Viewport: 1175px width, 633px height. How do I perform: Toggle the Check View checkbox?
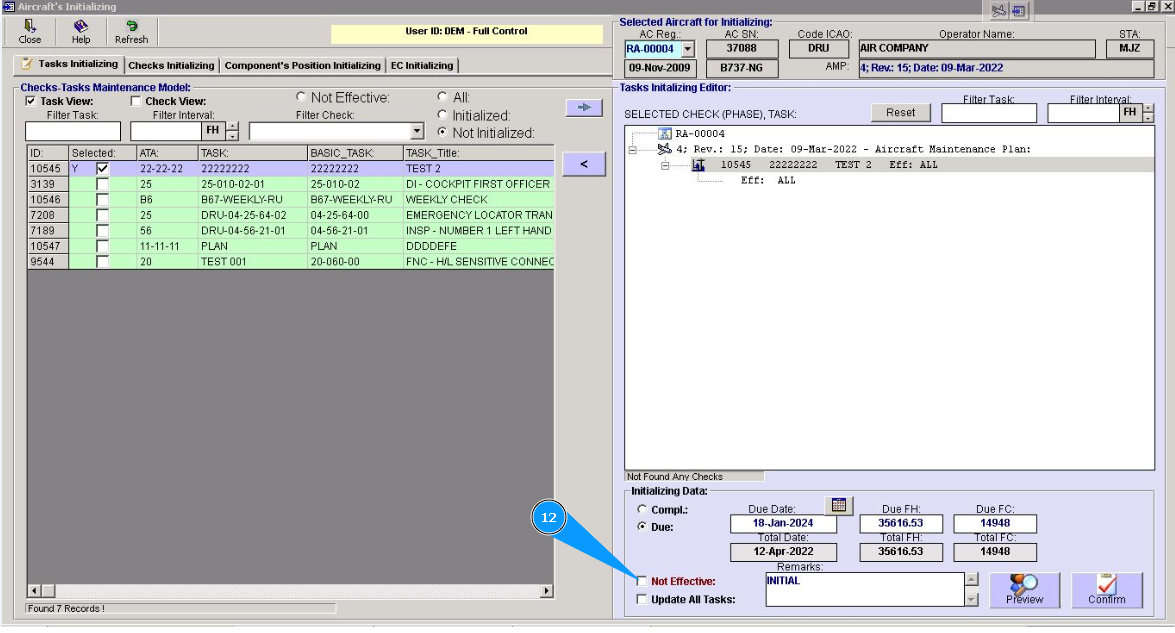pos(136,101)
